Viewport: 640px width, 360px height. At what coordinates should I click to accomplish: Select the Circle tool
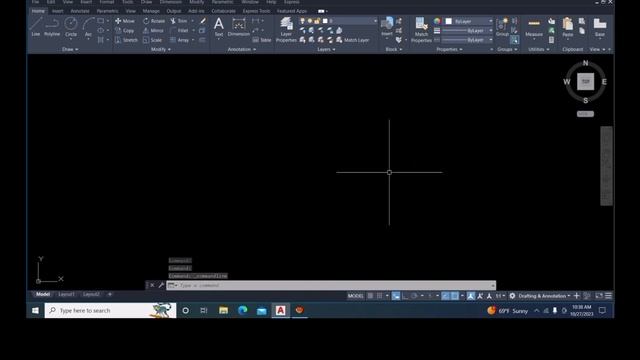point(71,27)
